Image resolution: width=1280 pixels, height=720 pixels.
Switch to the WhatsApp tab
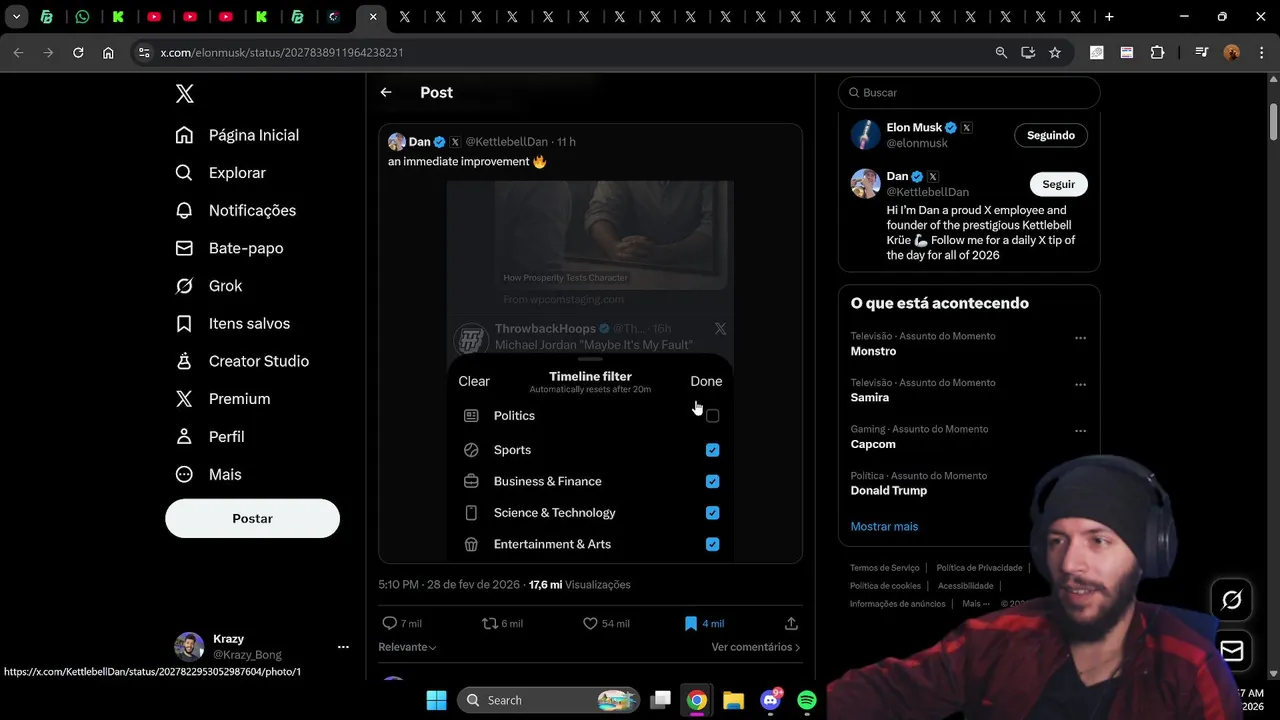pyautogui.click(x=82, y=17)
